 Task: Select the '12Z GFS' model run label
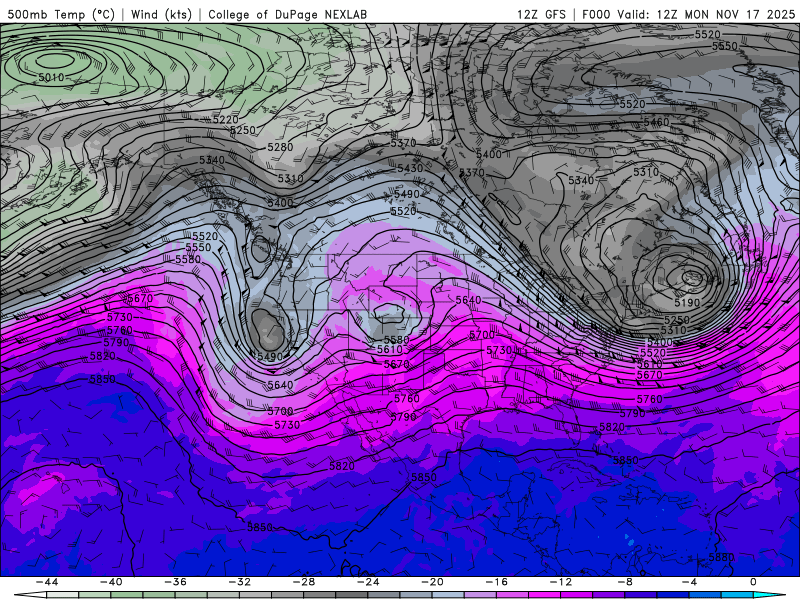(x=541, y=14)
